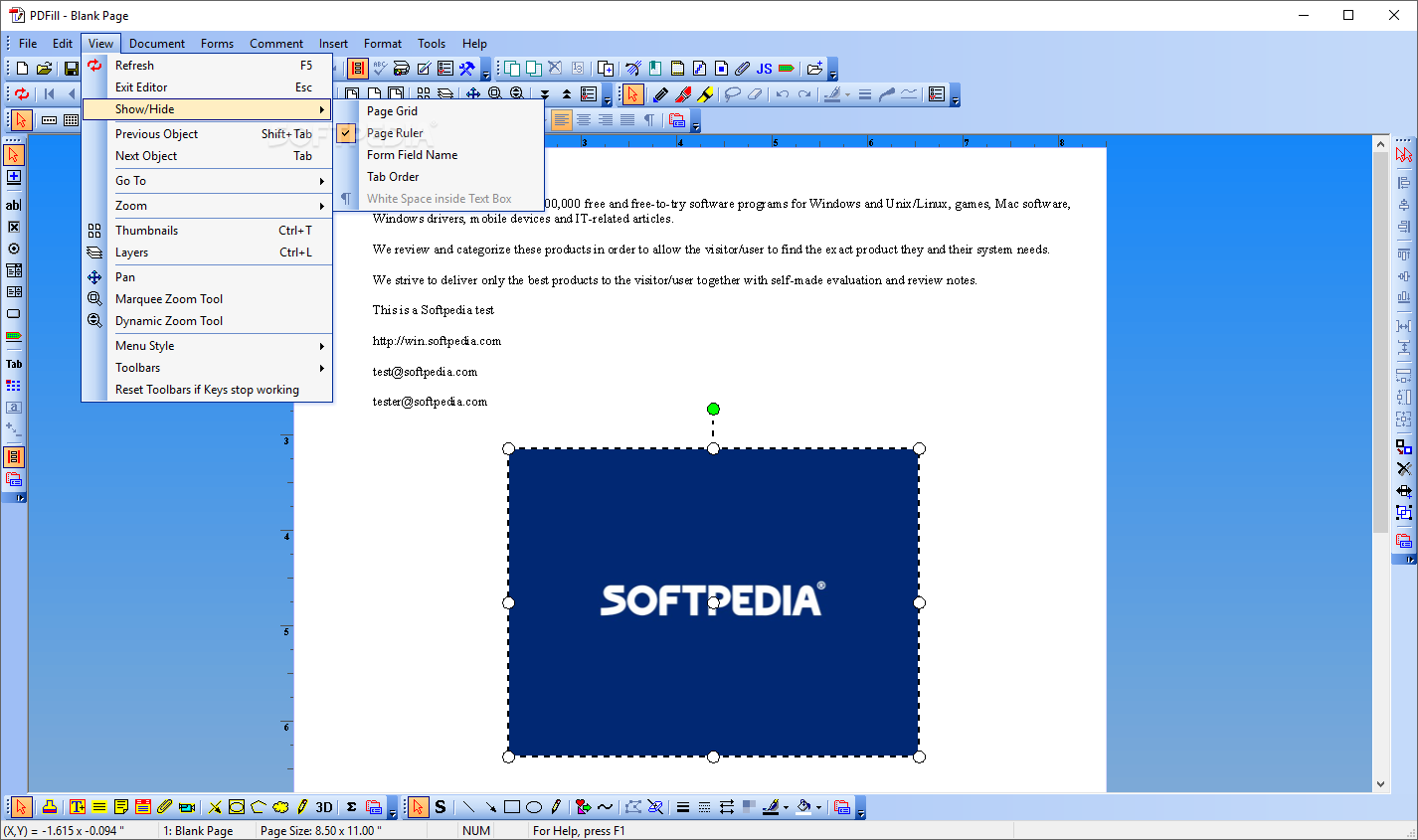Open the Comment menu
The width and height of the screenshot is (1418, 840).
click(x=276, y=44)
